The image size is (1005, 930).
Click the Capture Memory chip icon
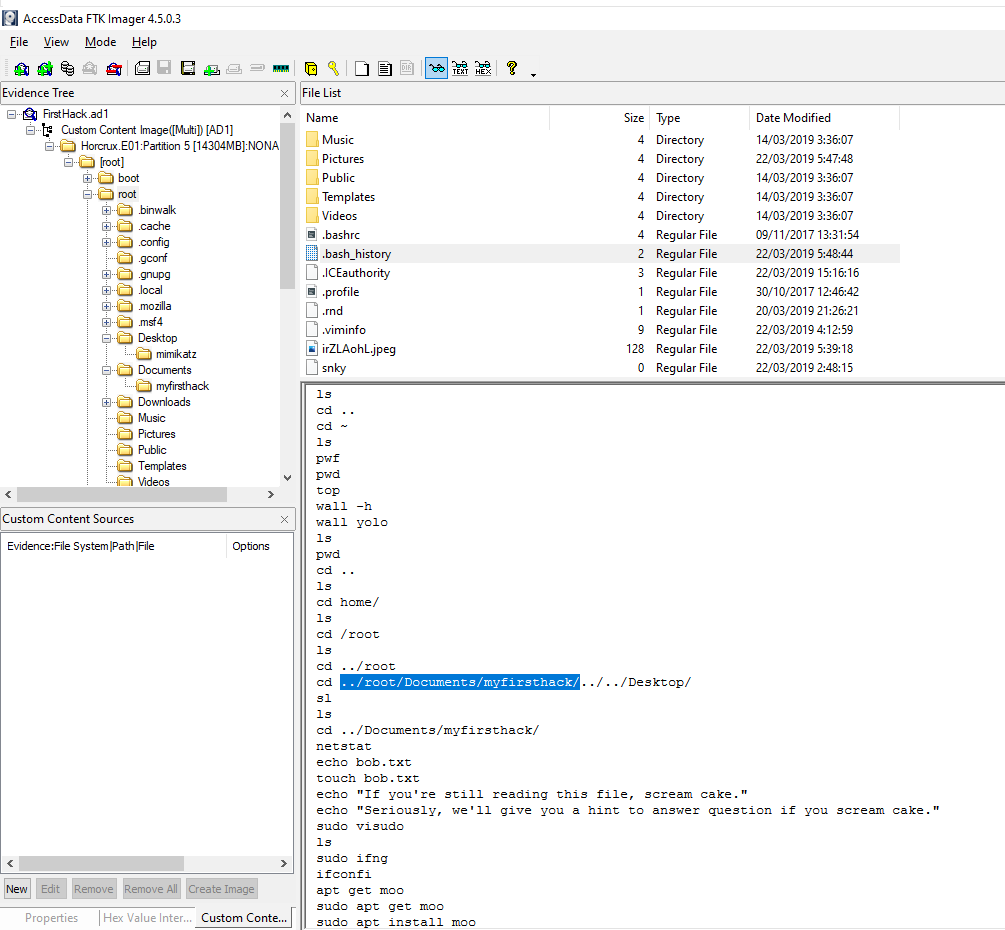[x=281, y=68]
